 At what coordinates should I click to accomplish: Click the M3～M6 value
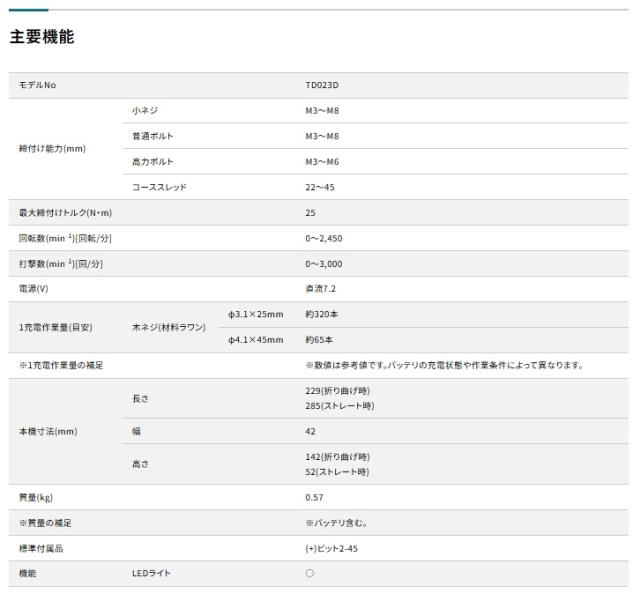[322, 162]
